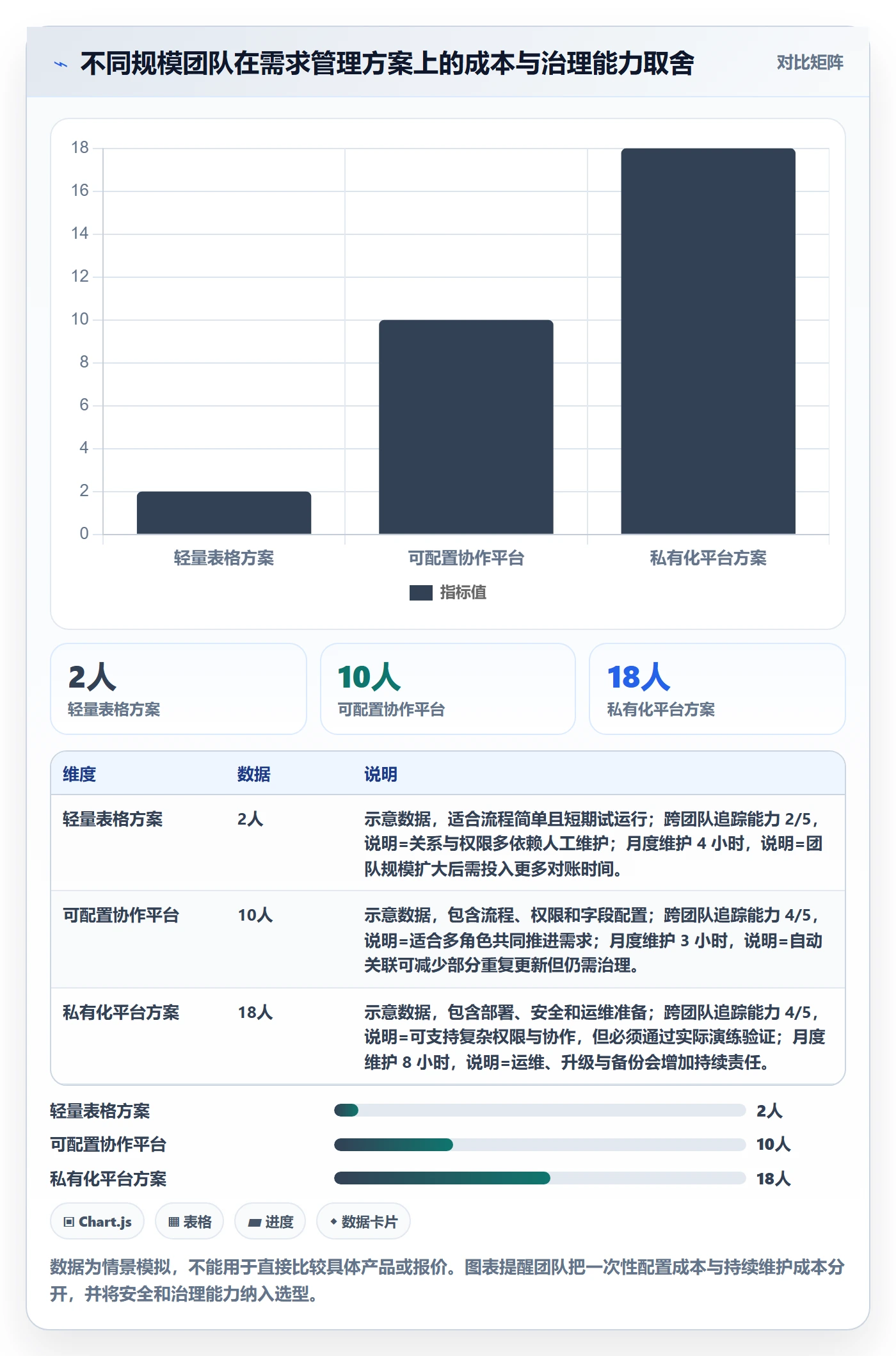The image size is (896, 1356).
Task: Click the description starting 示意数据，适合流程简单
Action: click(x=594, y=844)
